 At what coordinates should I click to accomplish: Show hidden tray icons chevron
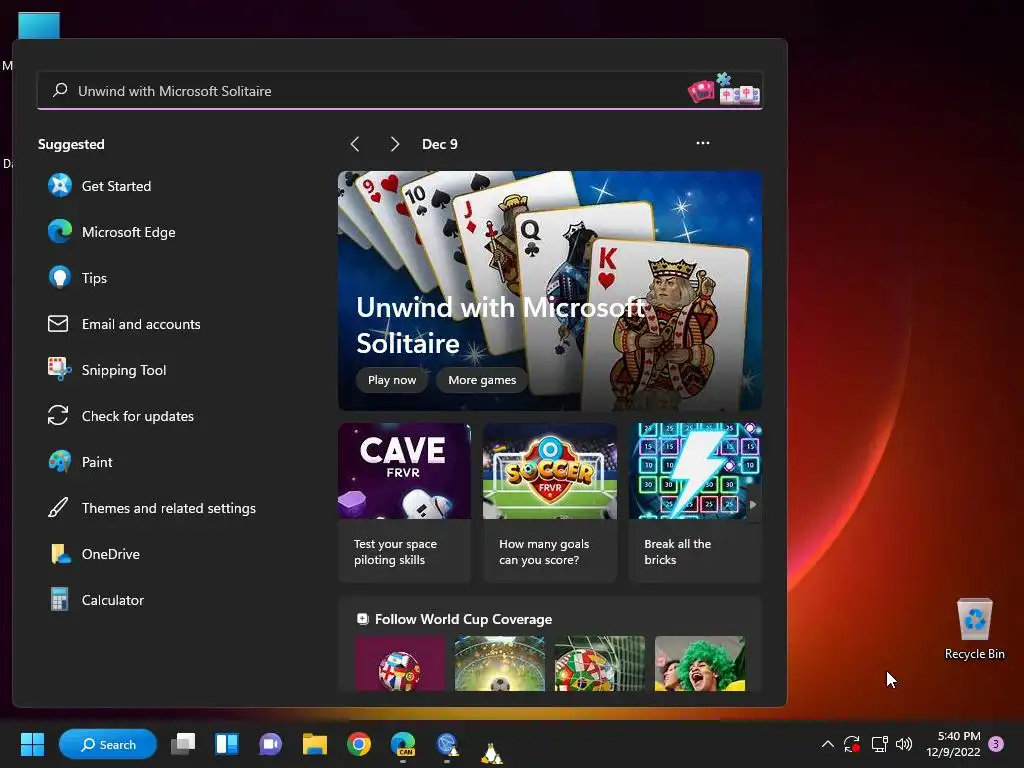coord(827,744)
